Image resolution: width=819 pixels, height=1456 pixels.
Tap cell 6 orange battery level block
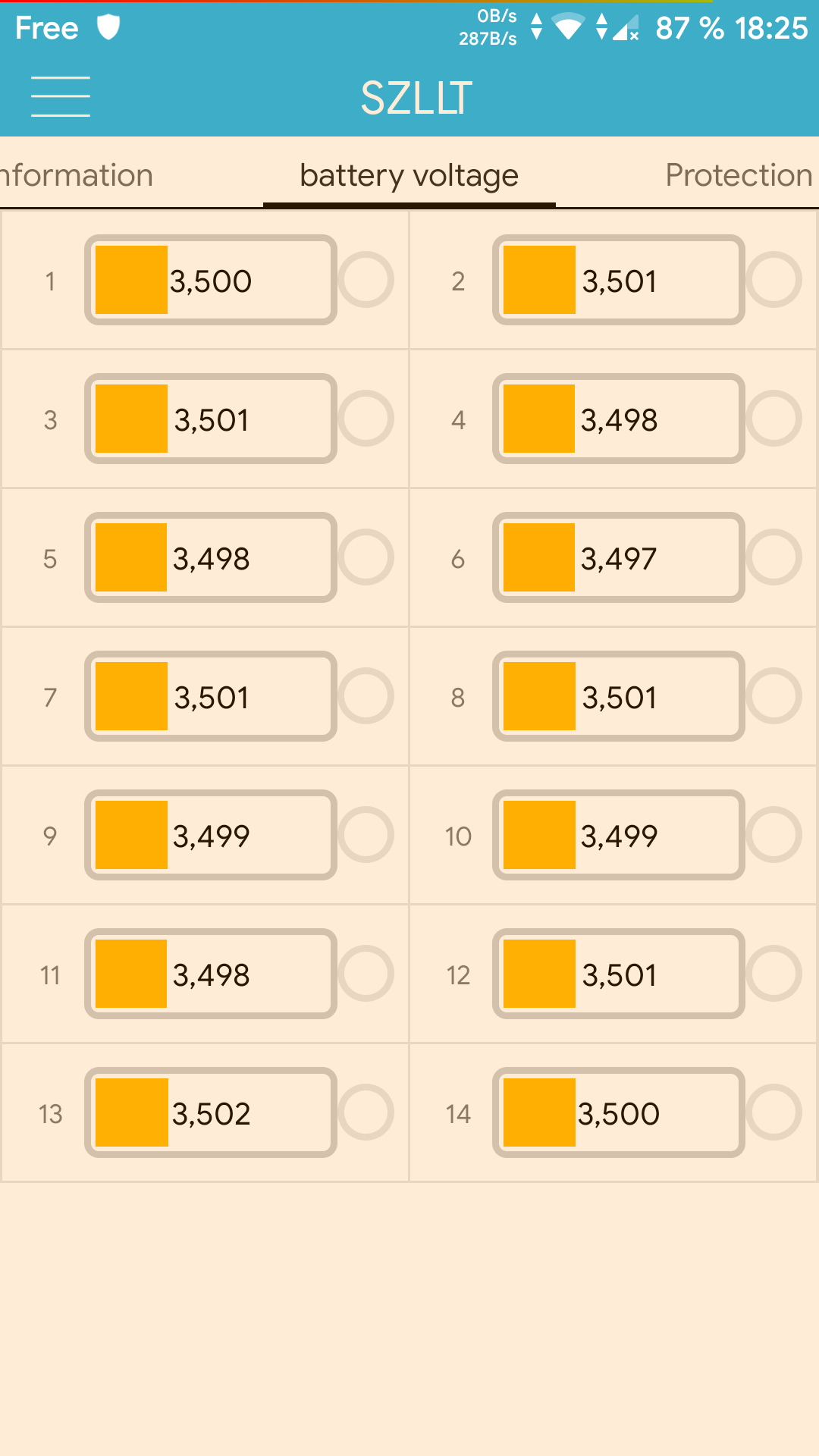click(539, 557)
